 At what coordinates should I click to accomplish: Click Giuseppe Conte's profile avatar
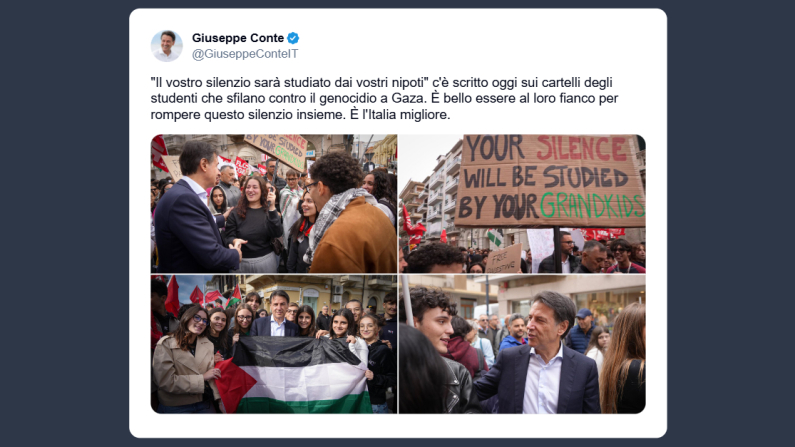pyautogui.click(x=166, y=46)
